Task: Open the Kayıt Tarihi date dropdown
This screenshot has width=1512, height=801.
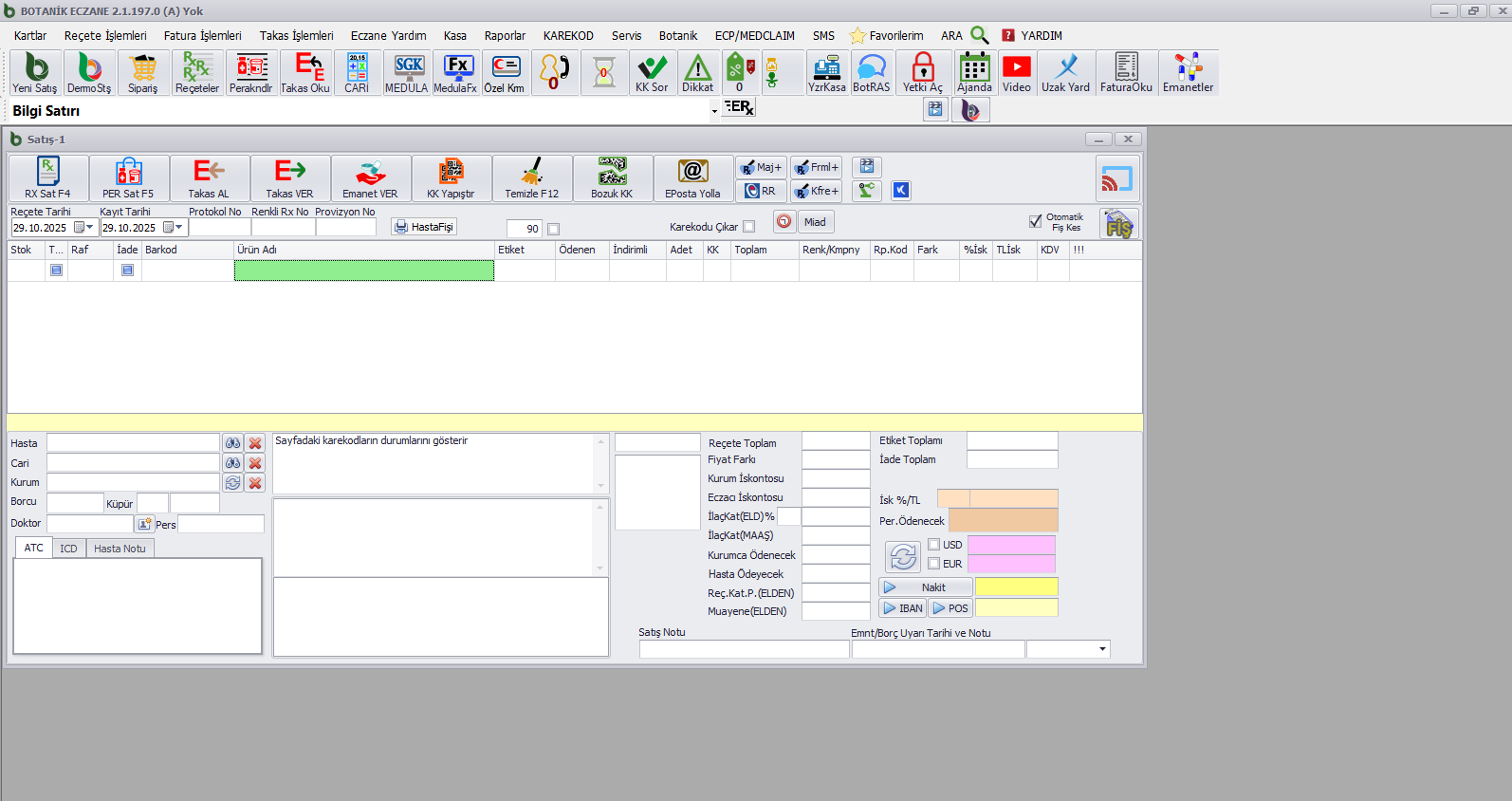Action: click(x=178, y=228)
